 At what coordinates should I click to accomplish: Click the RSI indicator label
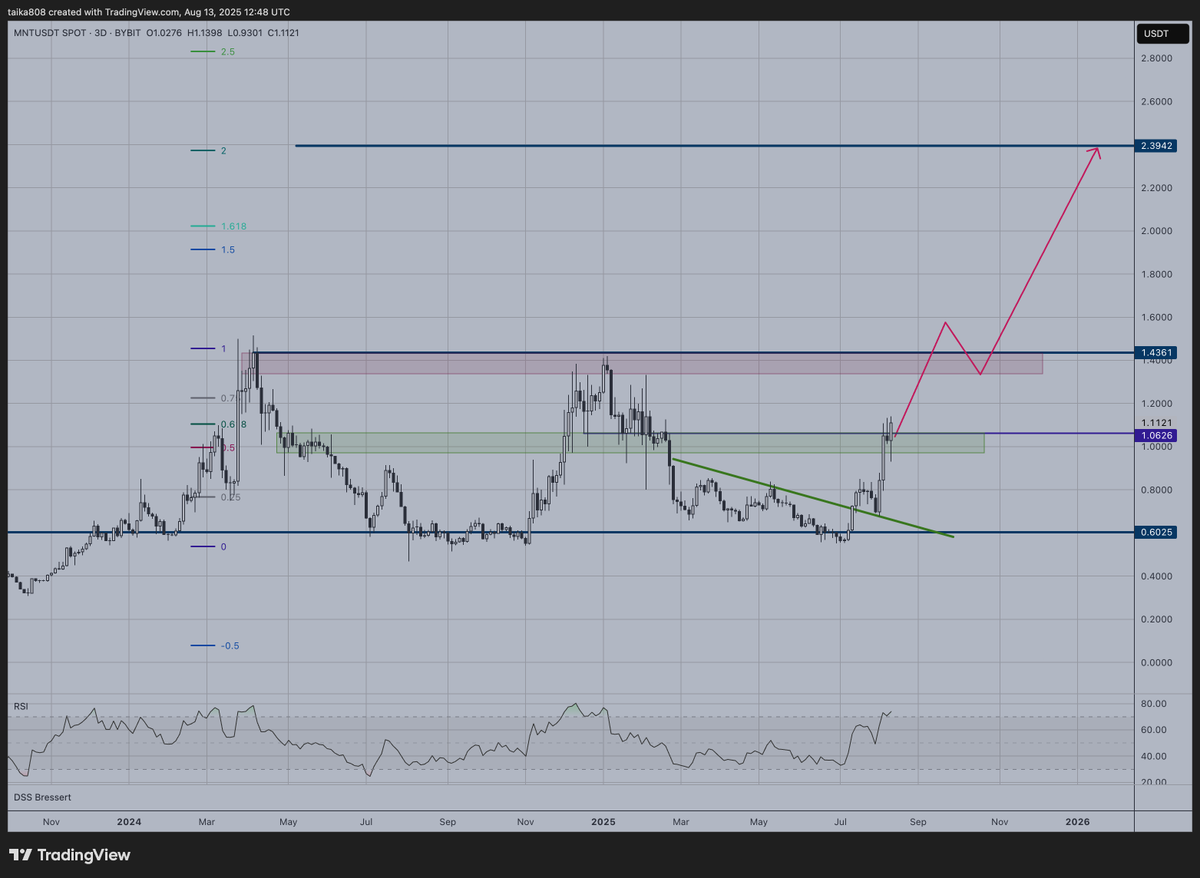coord(20,706)
